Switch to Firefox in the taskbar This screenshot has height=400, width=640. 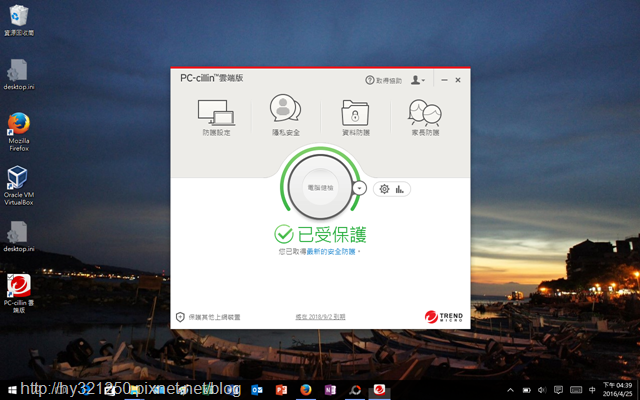pyautogui.click(x=306, y=390)
